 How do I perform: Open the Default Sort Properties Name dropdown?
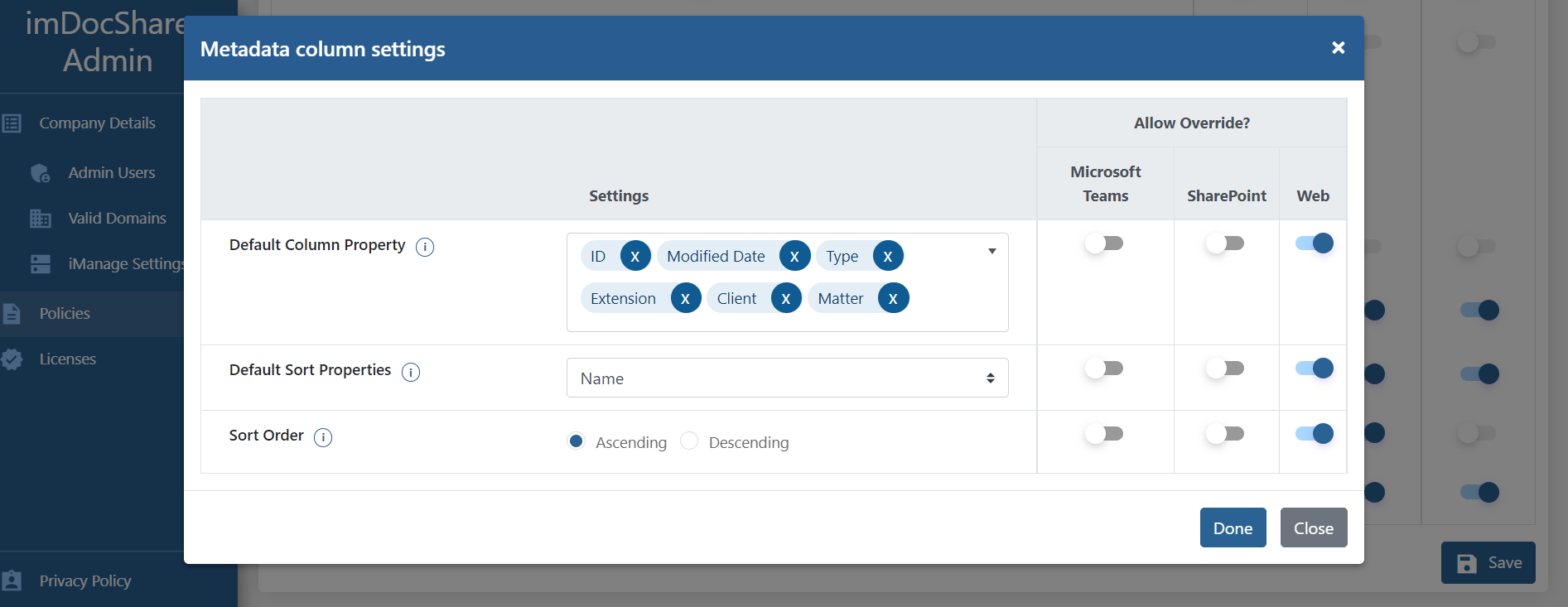pyautogui.click(x=787, y=378)
